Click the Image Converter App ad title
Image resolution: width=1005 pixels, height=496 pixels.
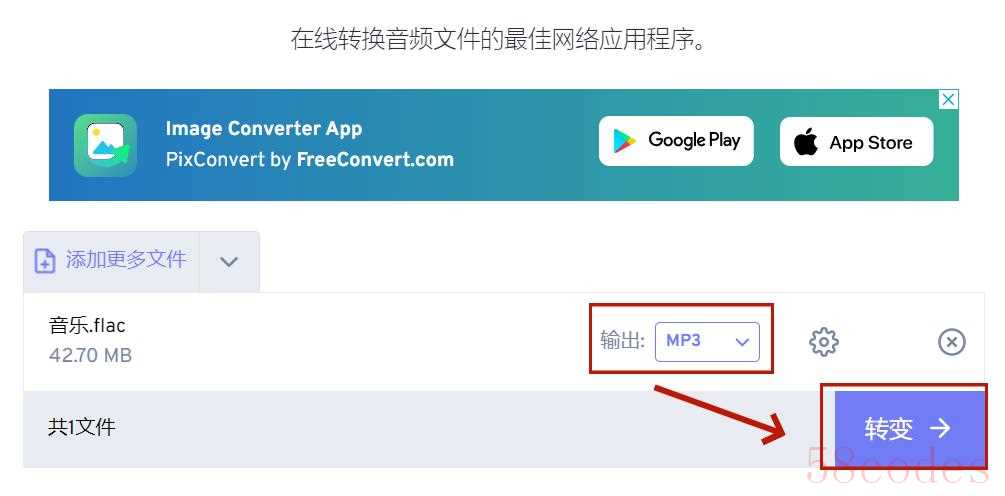coord(263,129)
